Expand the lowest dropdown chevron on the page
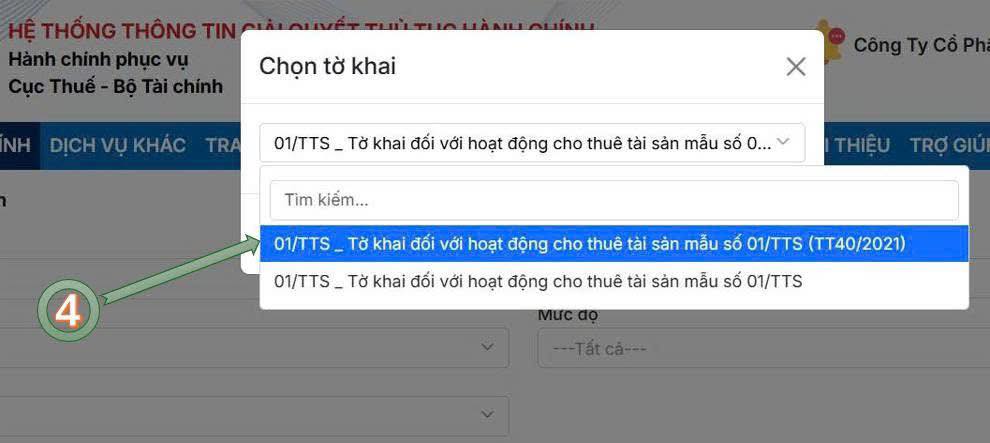 pyautogui.click(x=487, y=415)
